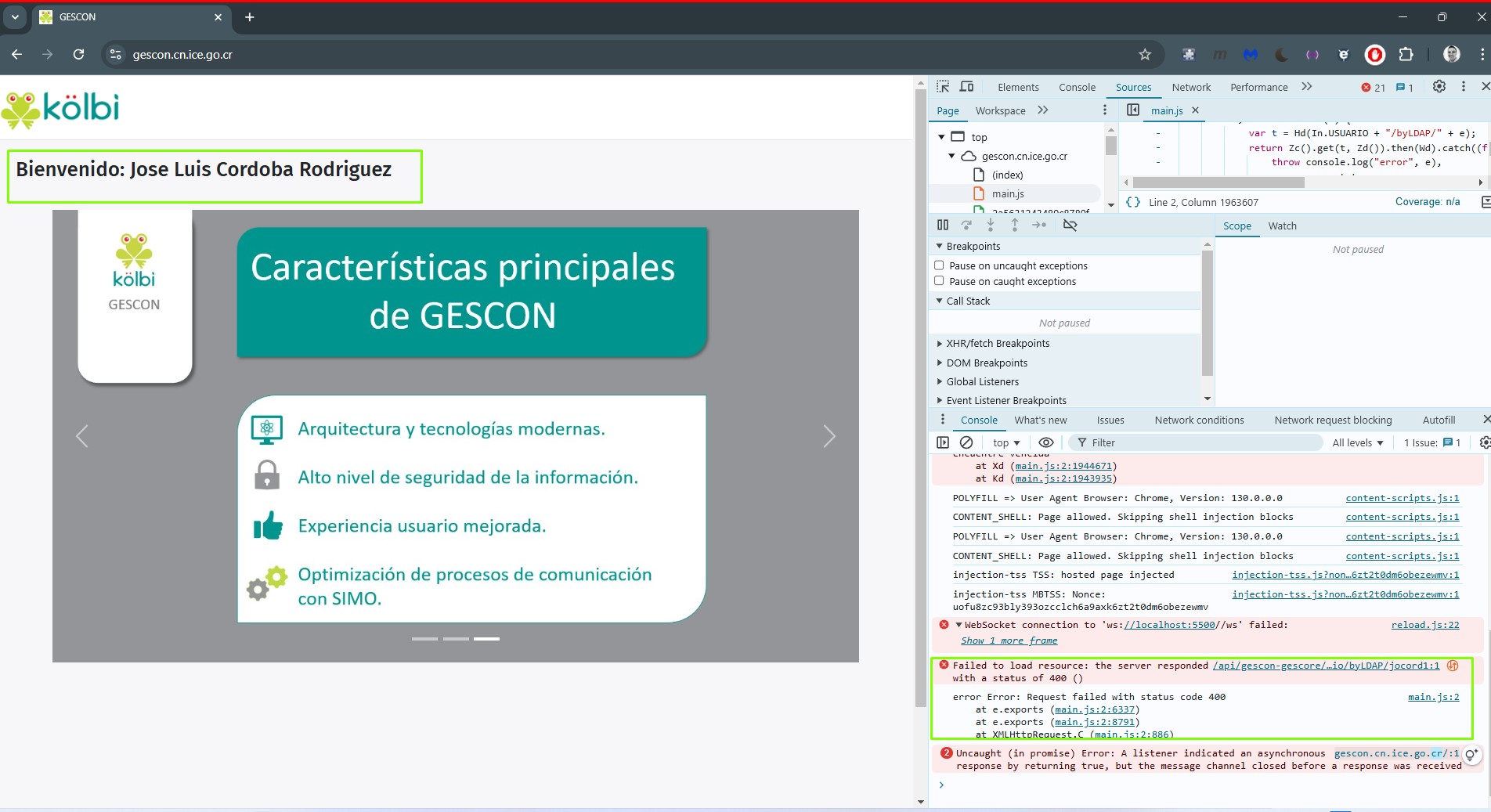Image resolution: width=1491 pixels, height=812 pixels.
Task: Toggle the console sidebar panel
Action: coord(943,442)
